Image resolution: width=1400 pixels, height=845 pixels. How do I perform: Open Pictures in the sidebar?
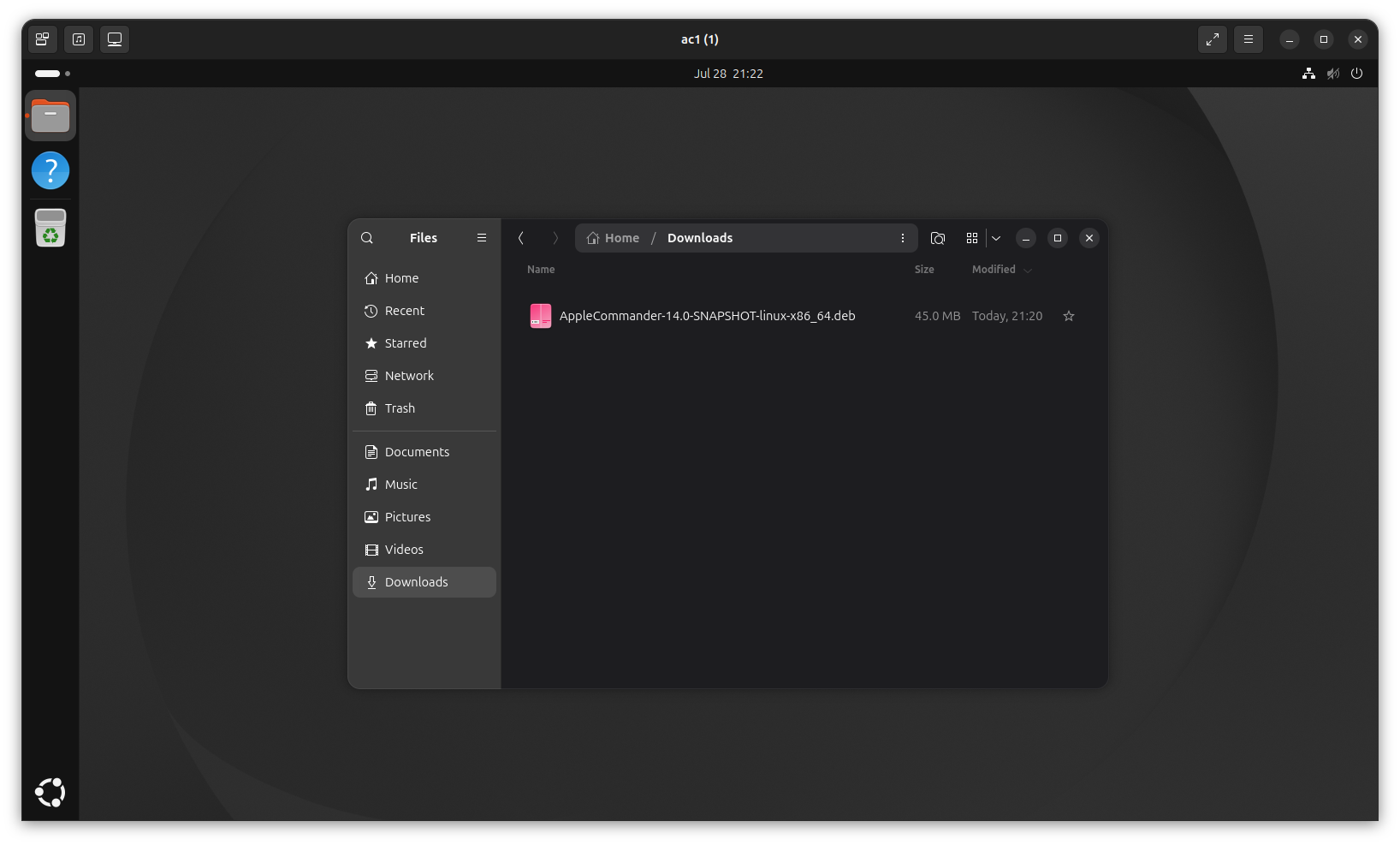tap(424, 517)
